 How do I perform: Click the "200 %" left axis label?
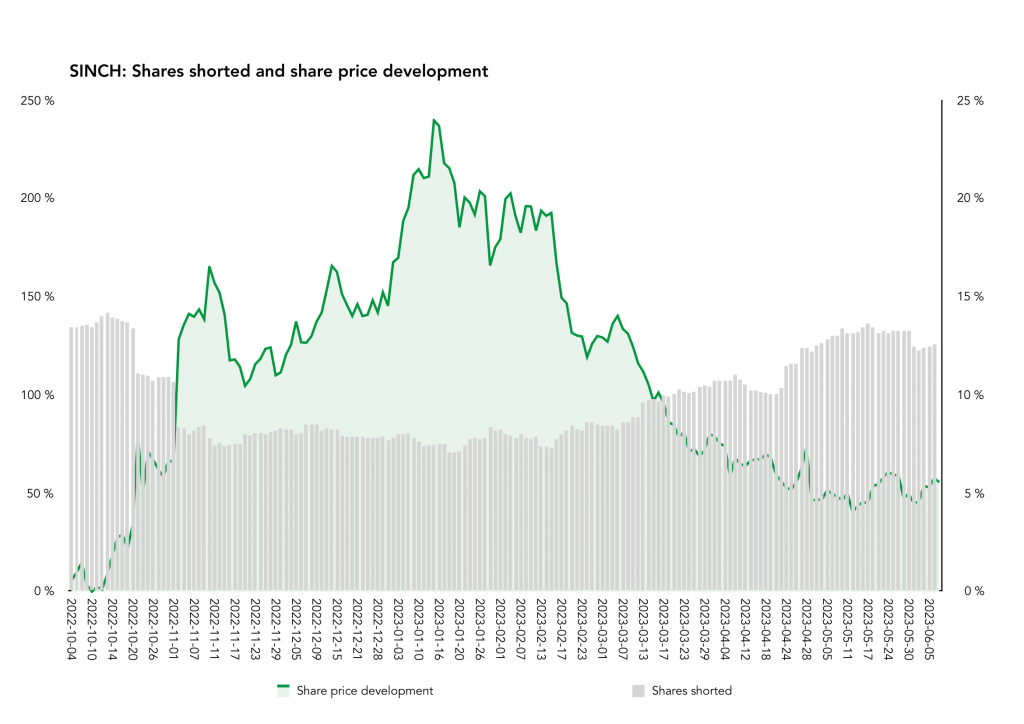tap(38, 198)
